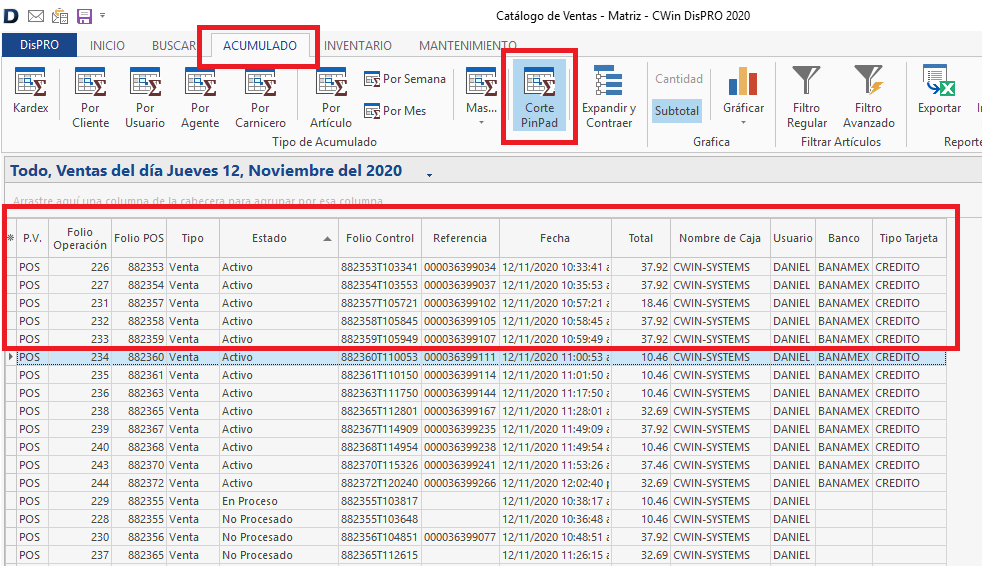This screenshot has width=982, height=566.
Task: Click the Por Semana button
Action: (404, 79)
